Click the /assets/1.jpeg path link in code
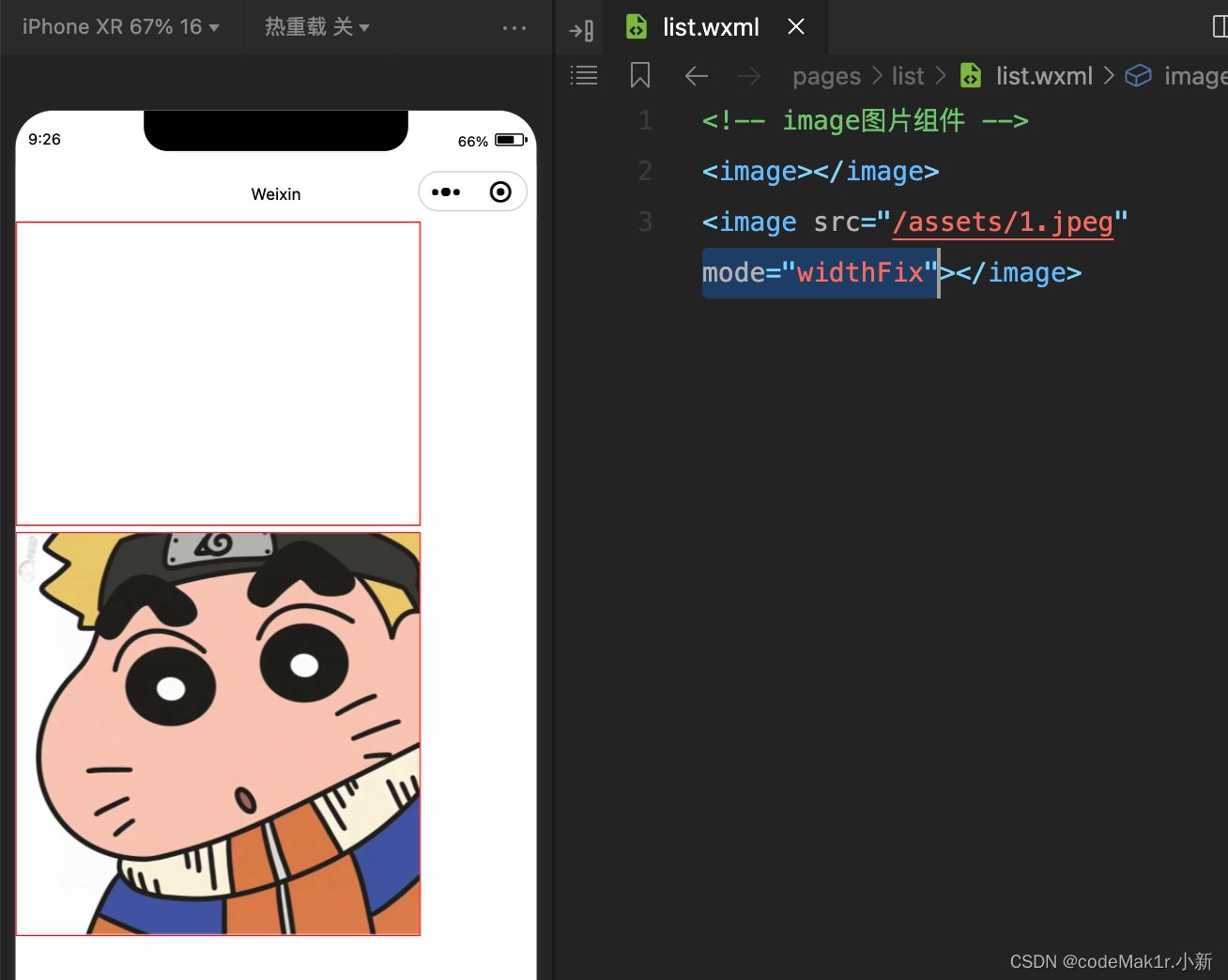The height and width of the screenshot is (980, 1228). (1002, 222)
